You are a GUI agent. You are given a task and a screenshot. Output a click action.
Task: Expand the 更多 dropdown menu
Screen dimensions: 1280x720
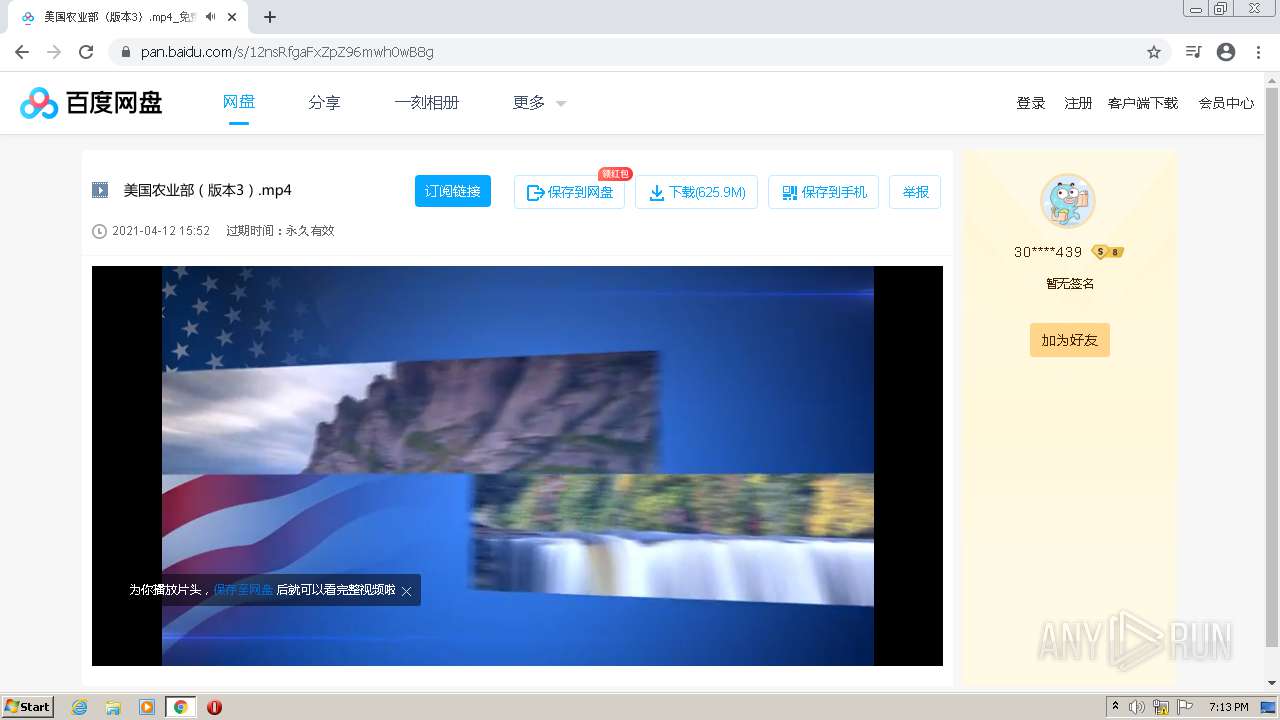pyautogui.click(x=539, y=102)
